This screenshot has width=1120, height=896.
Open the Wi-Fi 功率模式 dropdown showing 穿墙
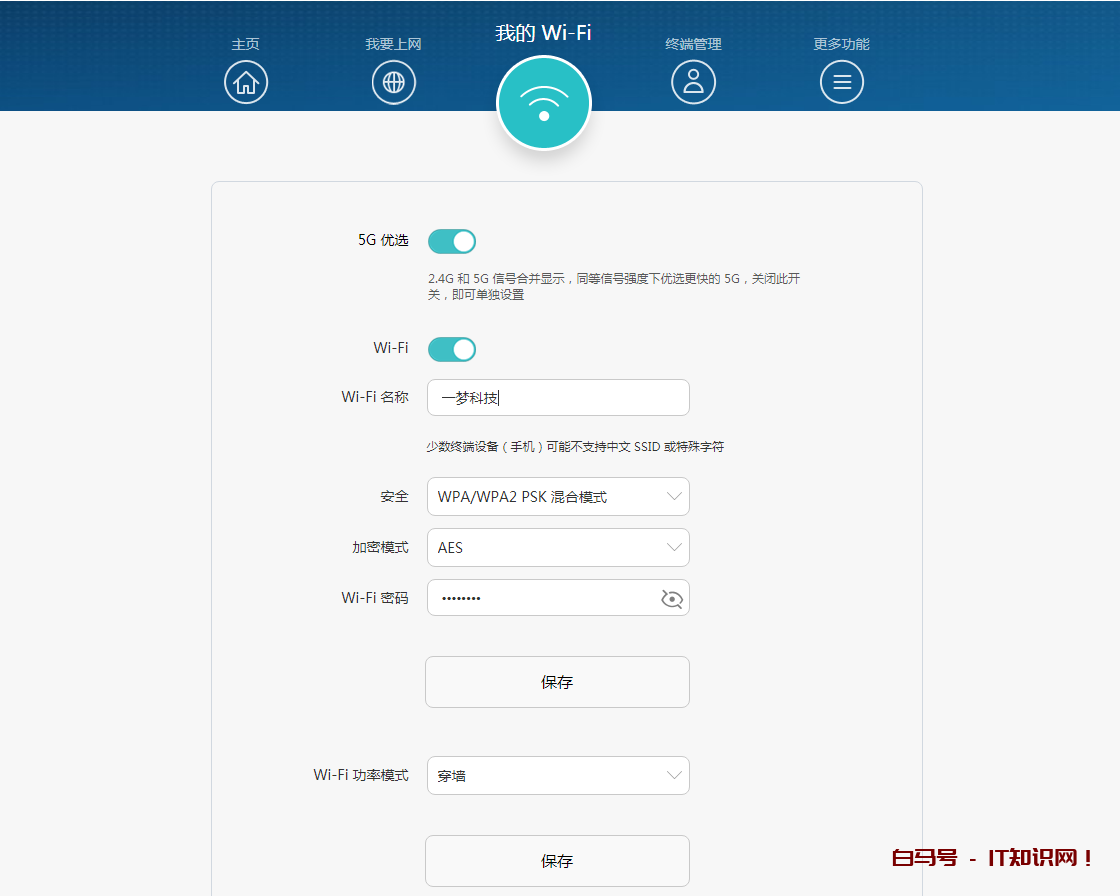(558, 775)
